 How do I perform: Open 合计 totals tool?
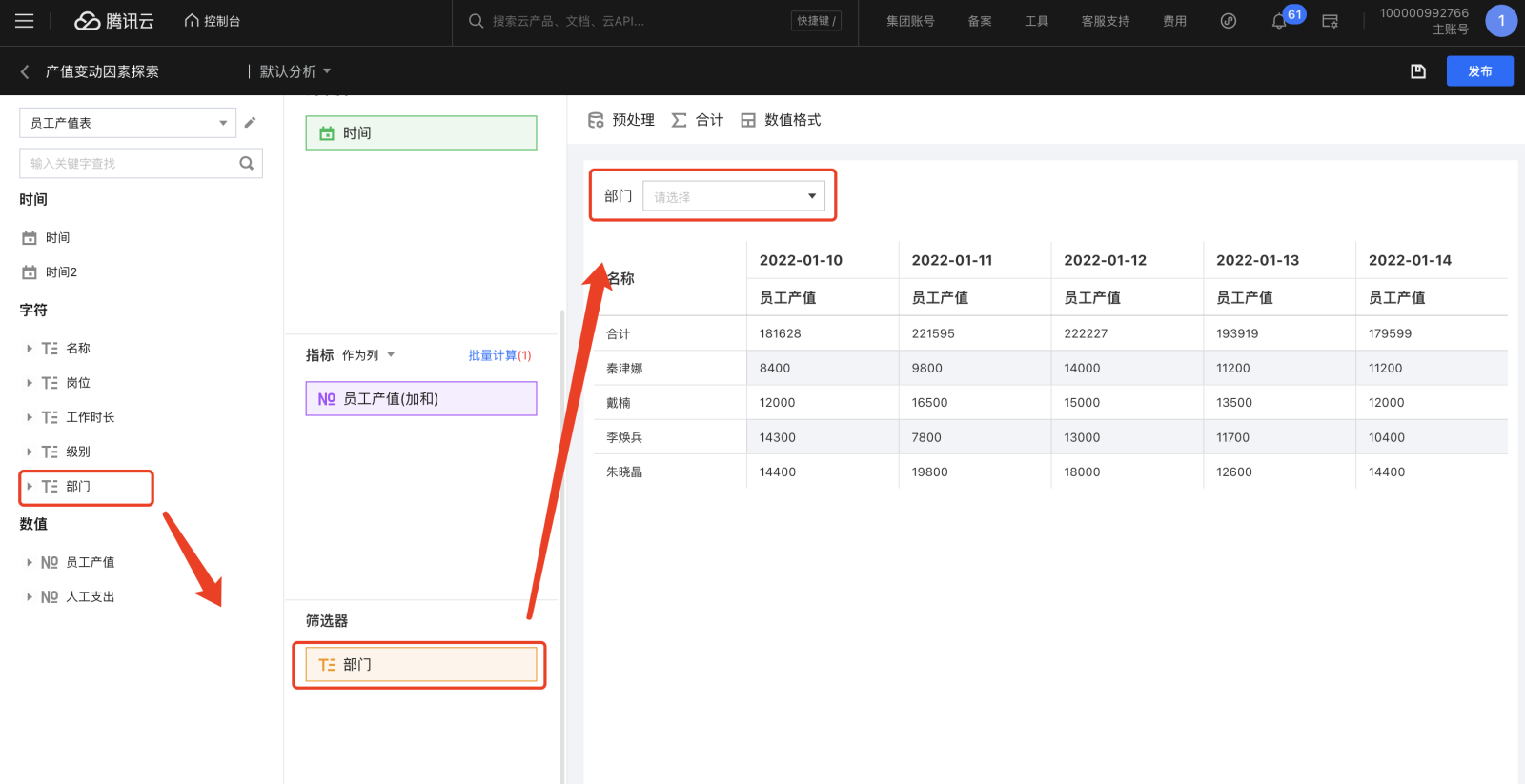point(698,120)
